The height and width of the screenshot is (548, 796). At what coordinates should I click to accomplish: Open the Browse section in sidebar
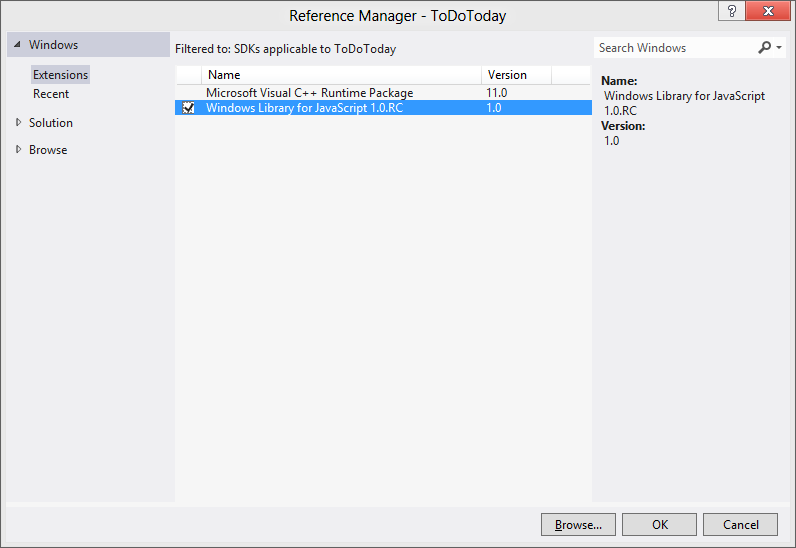tap(48, 150)
